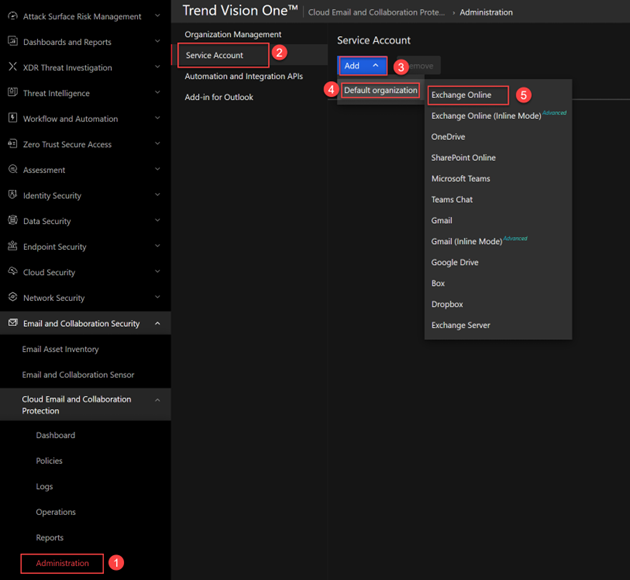Click the Network Security sidebar icon
The width and height of the screenshot is (630, 580).
13,297
